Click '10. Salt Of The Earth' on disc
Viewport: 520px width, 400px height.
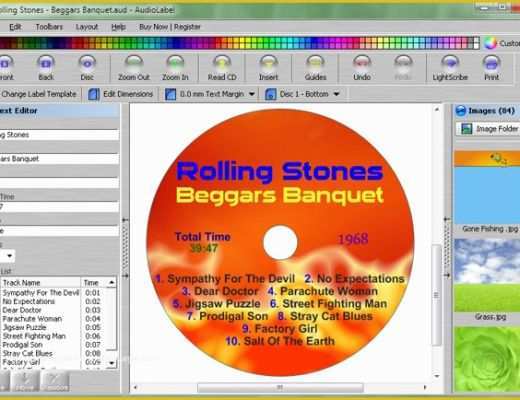pos(280,341)
